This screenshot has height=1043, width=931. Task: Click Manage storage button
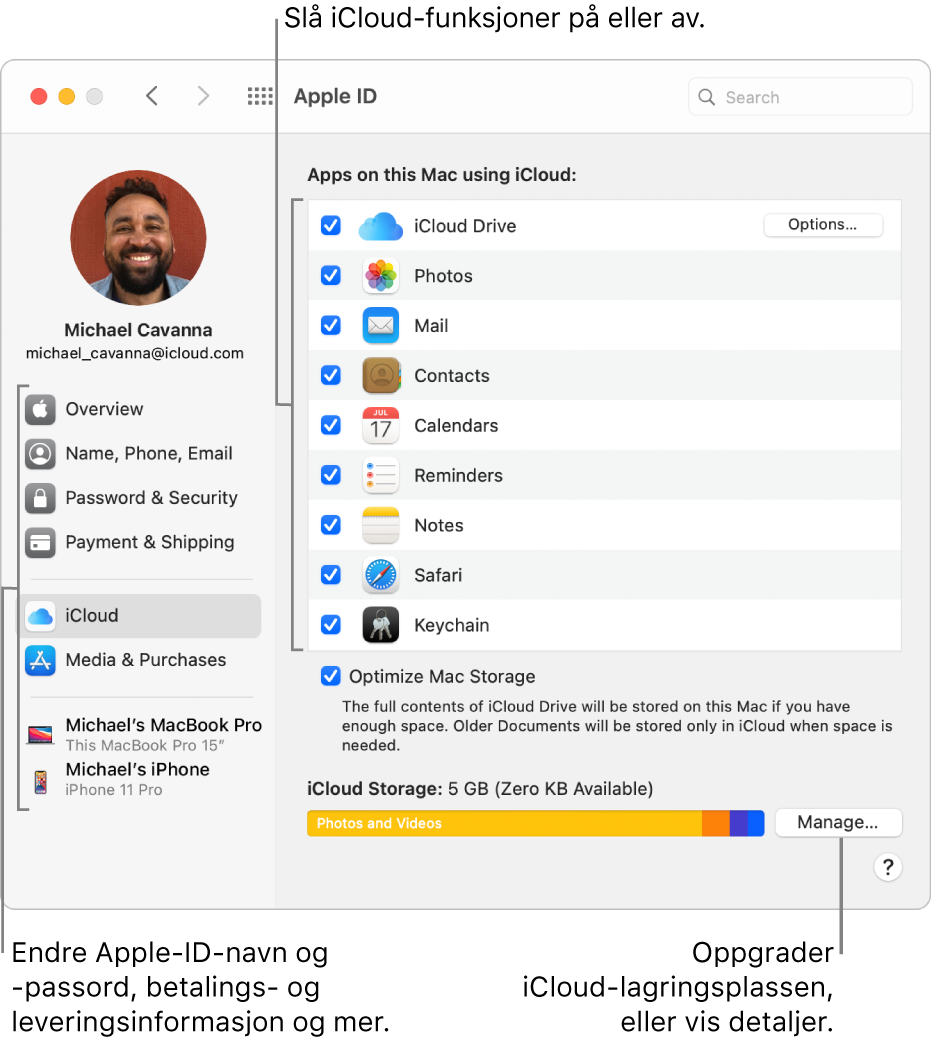point(838,823)
